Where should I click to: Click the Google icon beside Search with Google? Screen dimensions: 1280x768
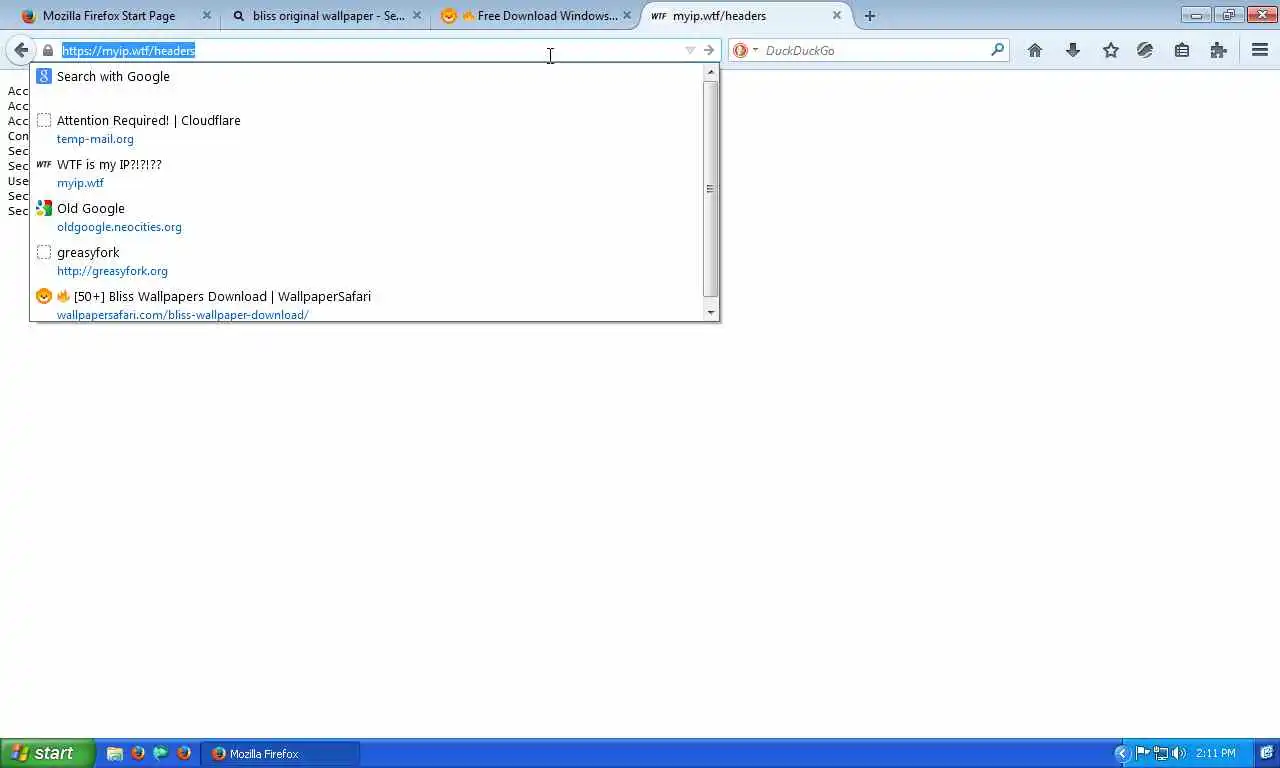click(x=44, y=76)
